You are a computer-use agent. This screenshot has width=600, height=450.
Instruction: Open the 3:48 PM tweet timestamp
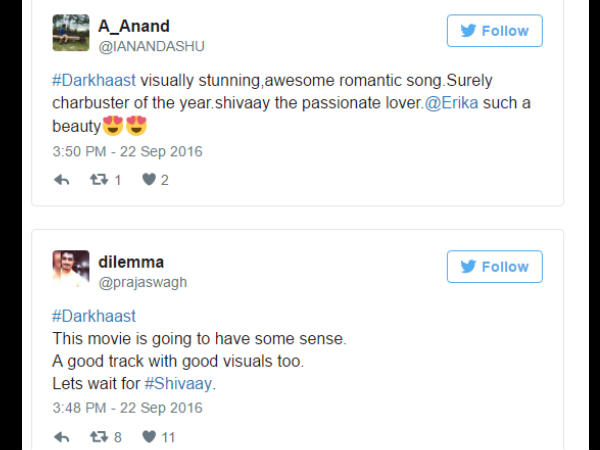click(x=127, y=408)
